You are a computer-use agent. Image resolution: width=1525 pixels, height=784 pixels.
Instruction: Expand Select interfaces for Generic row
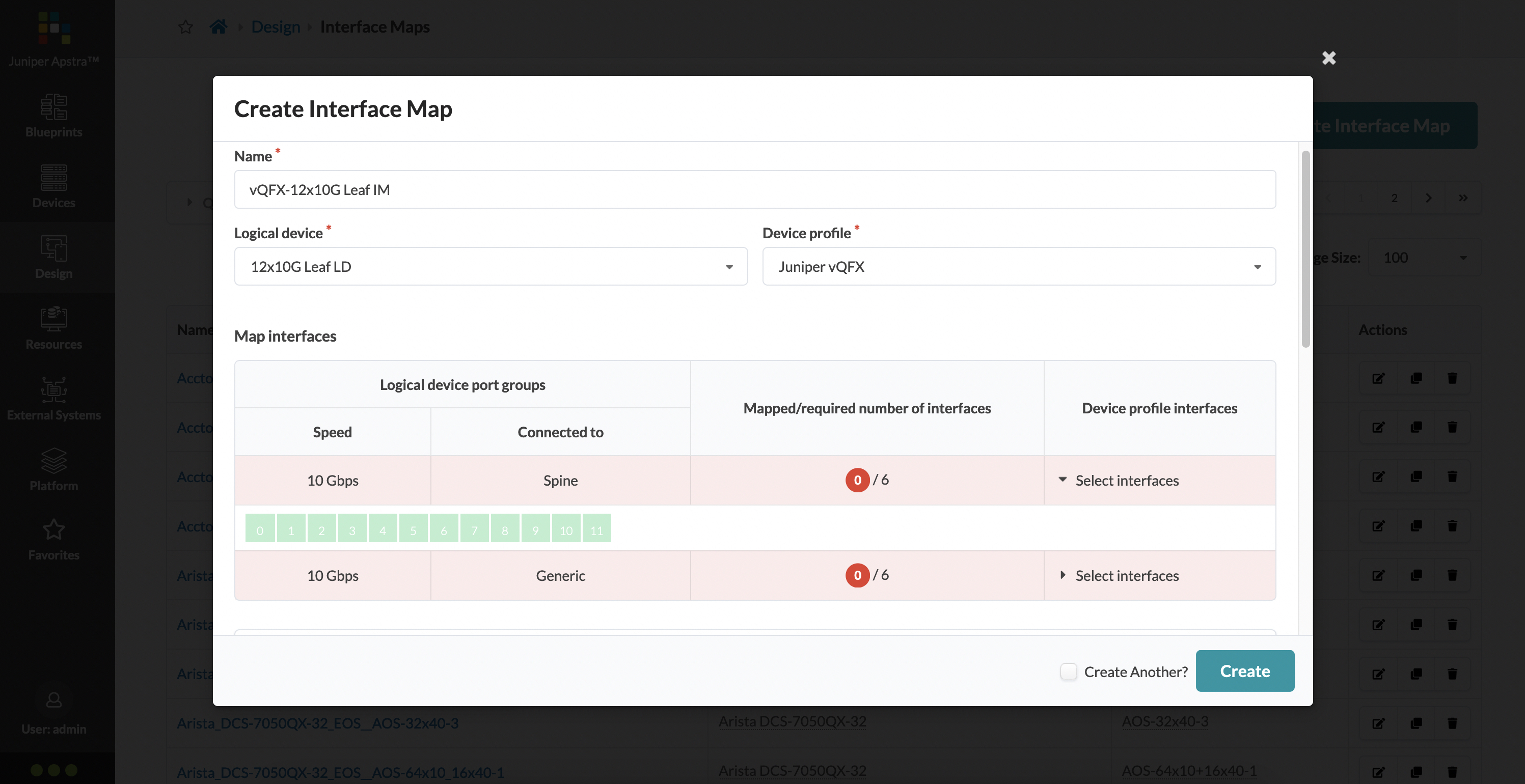(1119, 575)
